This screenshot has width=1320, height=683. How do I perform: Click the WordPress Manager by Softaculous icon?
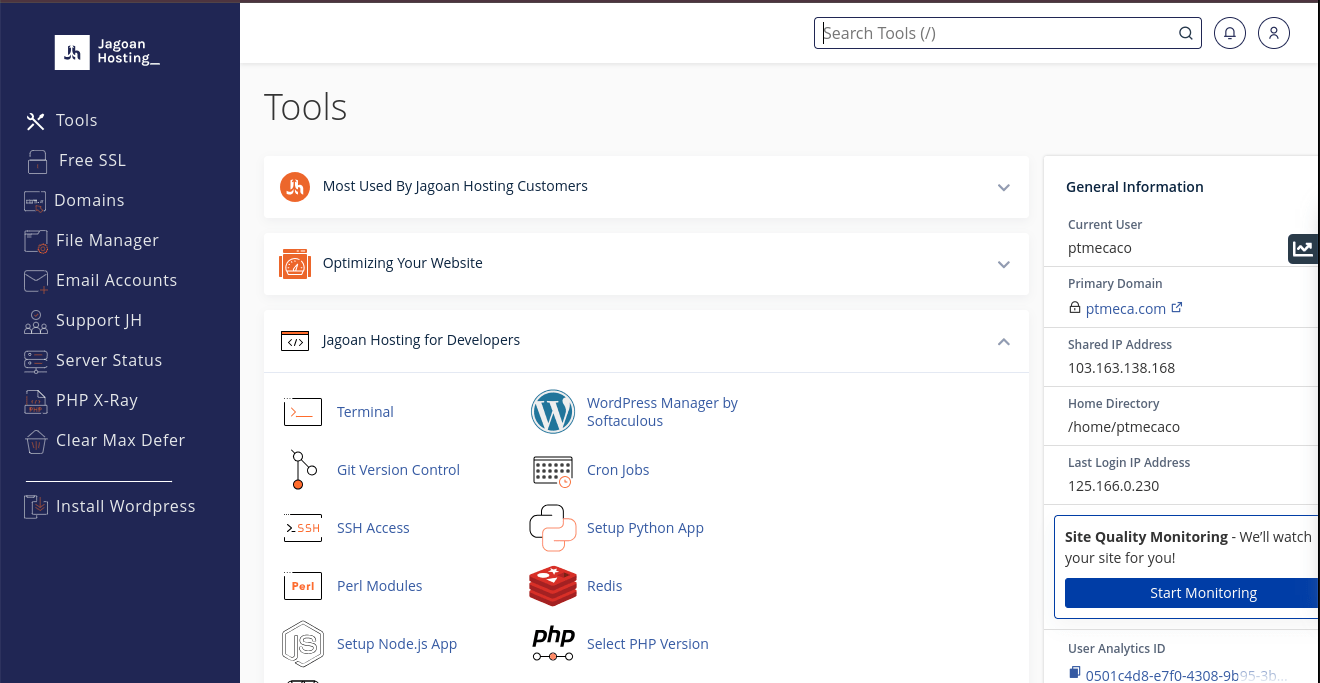pos(553,412)
